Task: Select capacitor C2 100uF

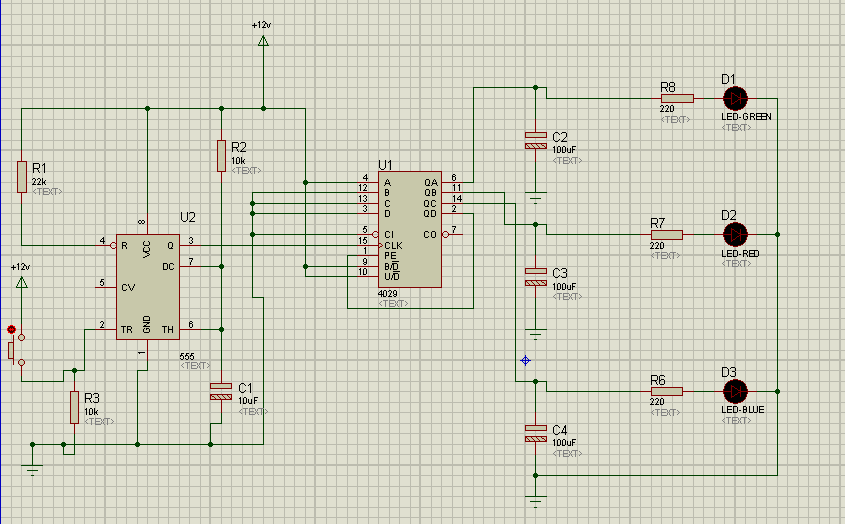Action: pyautogui.click(x=536, y=141)
